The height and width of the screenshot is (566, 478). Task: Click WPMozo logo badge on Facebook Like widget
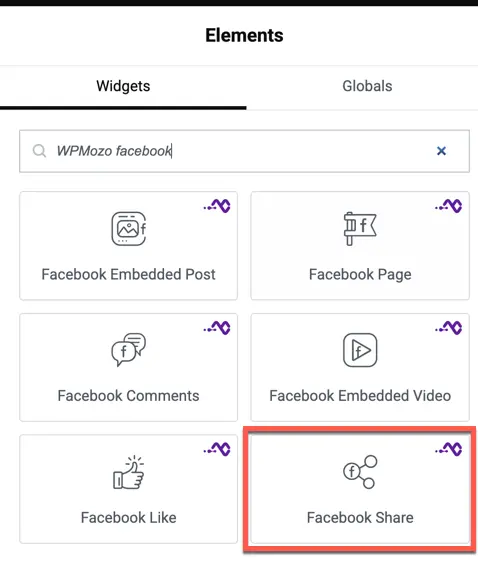(217, 449)
